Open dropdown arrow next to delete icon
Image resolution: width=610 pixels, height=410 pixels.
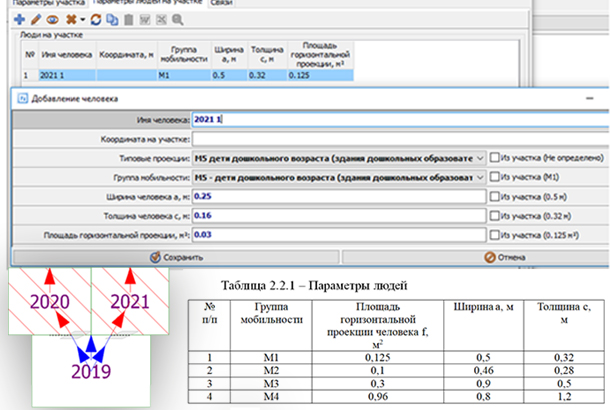click(x=80, y=19)
